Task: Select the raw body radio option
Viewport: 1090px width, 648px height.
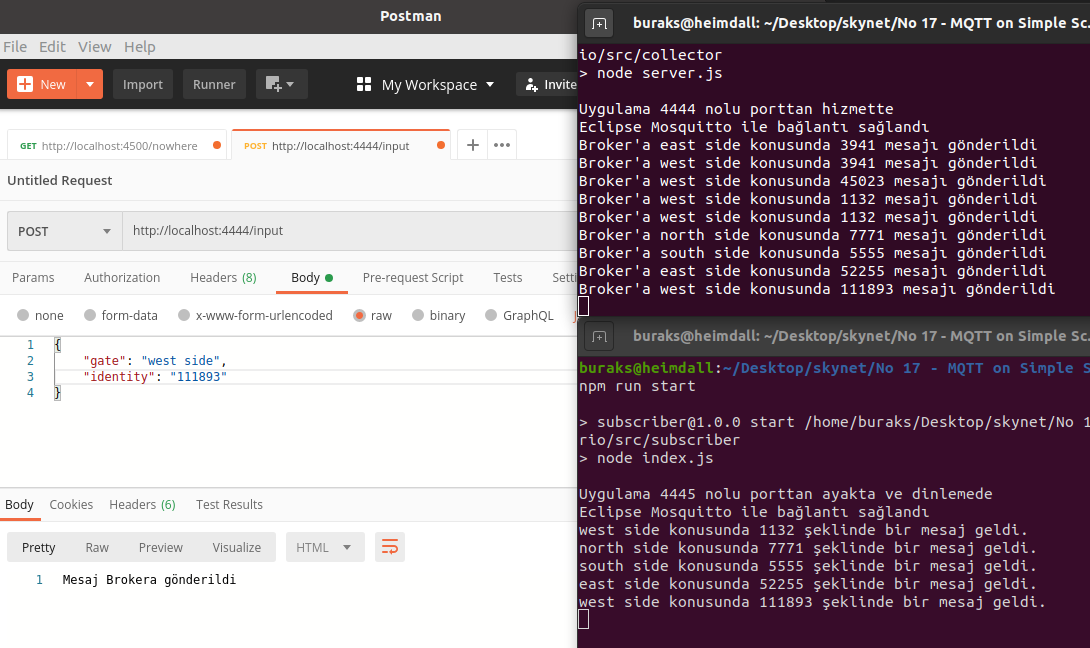Action: (x=359, y=315)
